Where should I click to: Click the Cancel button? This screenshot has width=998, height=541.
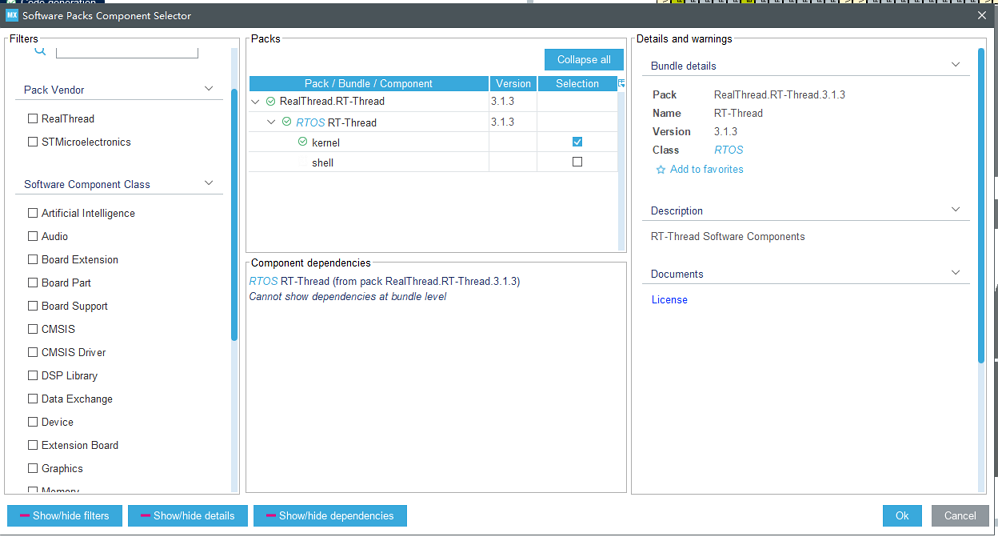[960, 516]
